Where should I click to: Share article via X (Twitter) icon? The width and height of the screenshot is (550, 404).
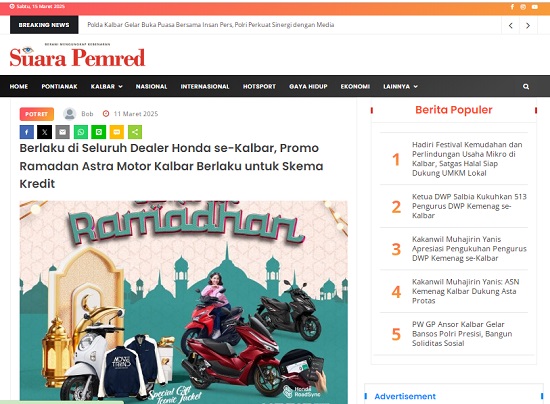pyautogui.click(x=45, y=132)
